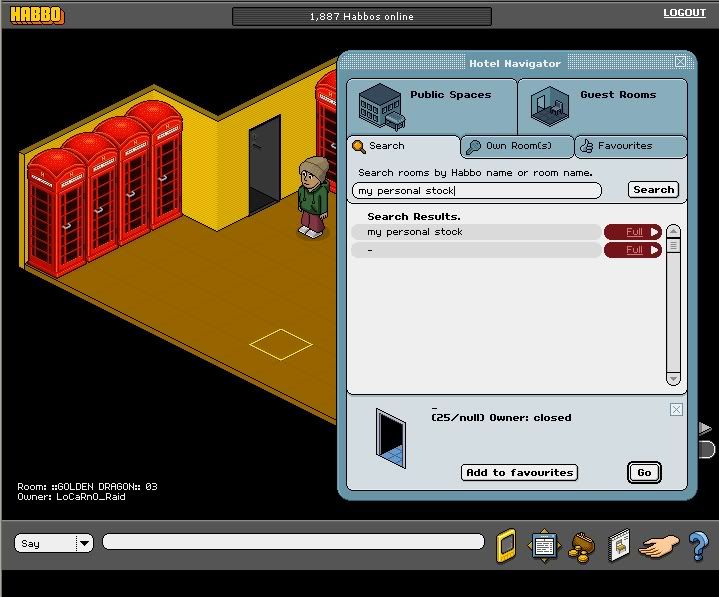Click the Full arrow on second result

633,250
